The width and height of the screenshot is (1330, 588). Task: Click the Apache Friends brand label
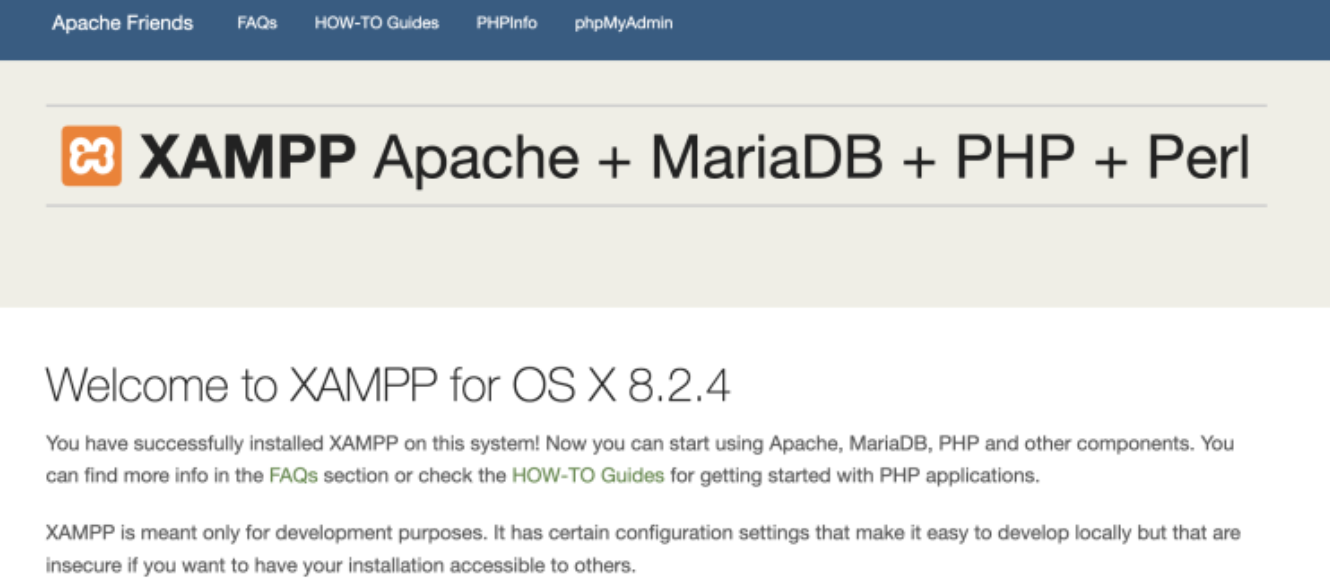click(x=124, y=23)
